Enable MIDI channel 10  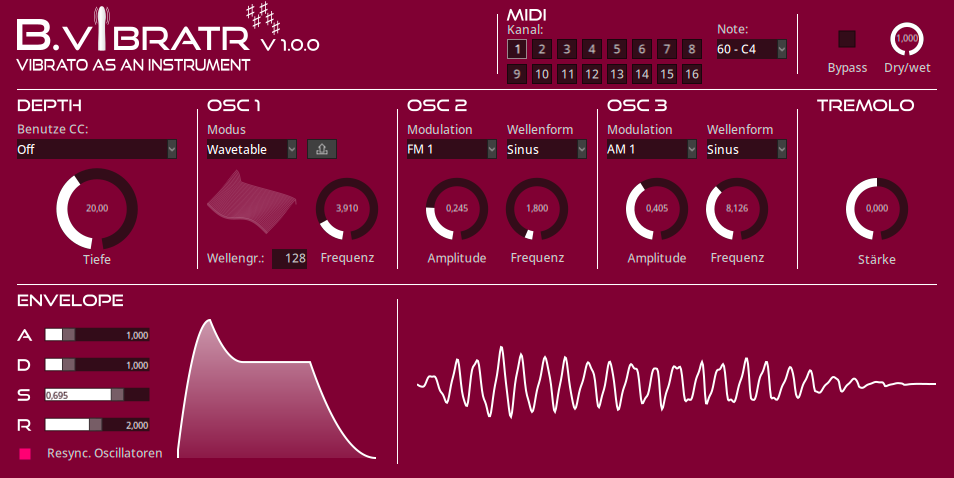click(x=541, y=73)
